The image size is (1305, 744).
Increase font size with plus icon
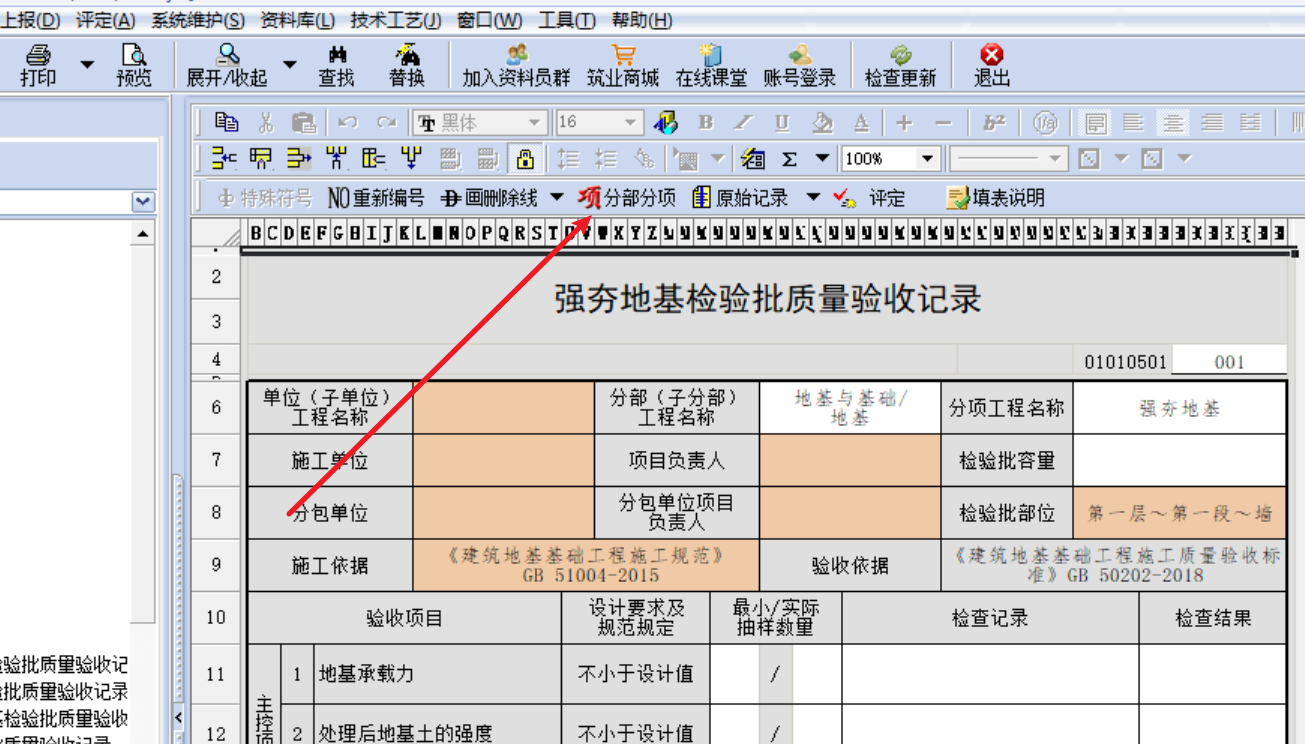pos(904,123)
